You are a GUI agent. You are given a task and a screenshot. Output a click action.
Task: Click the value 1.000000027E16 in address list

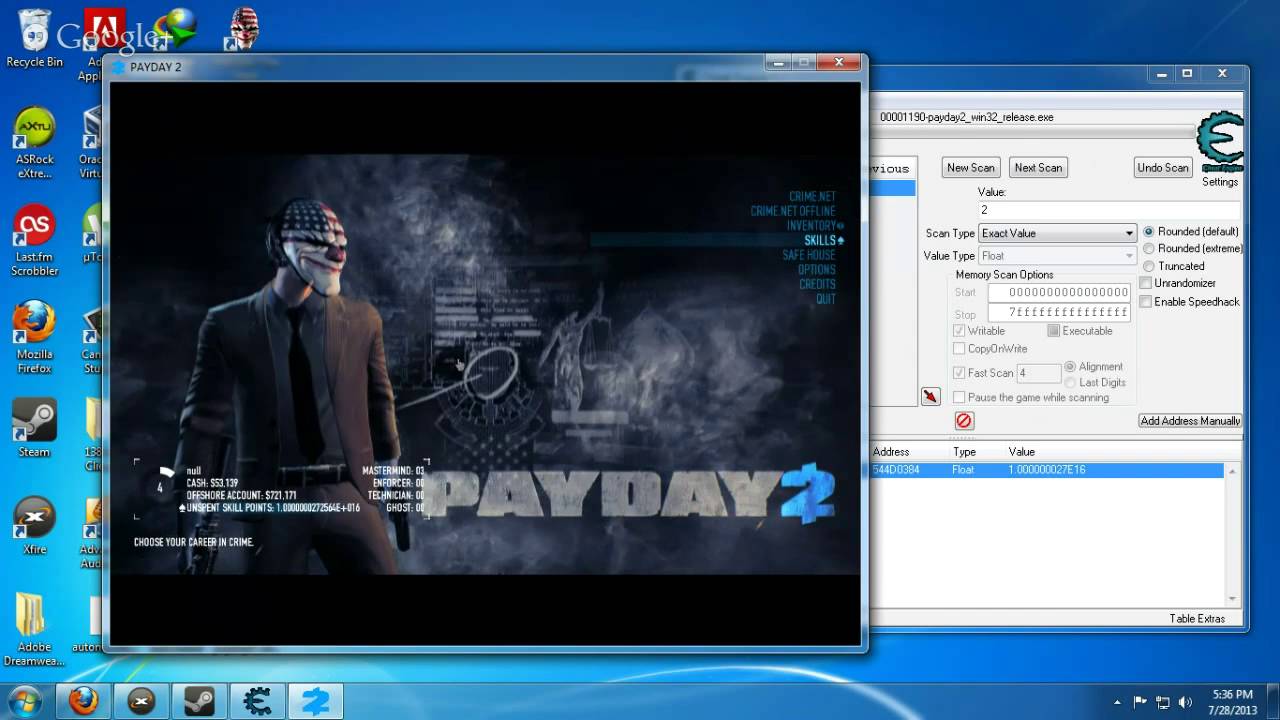tap(1047, 470)
